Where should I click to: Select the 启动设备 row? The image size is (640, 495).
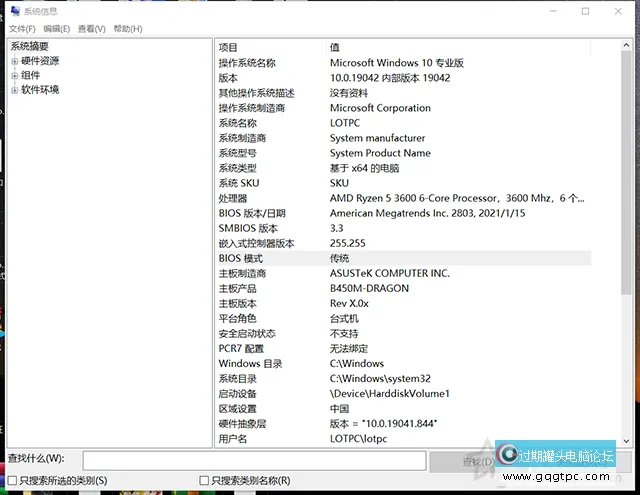point(403,394)
